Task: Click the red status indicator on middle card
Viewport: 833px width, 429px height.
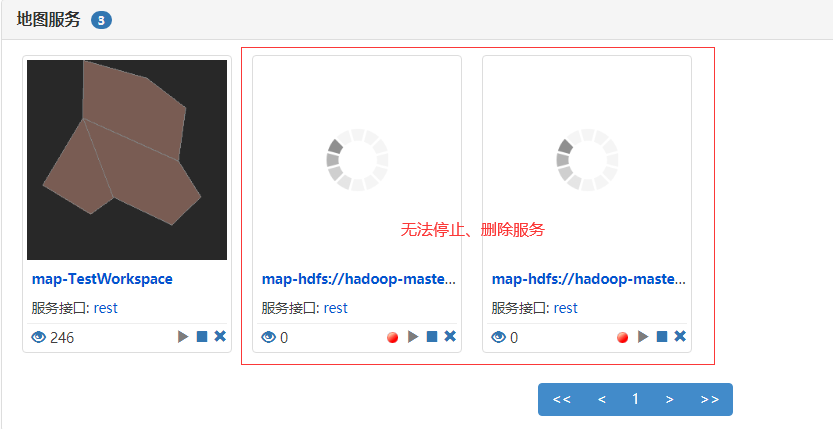Action: (x=393, y=338)
